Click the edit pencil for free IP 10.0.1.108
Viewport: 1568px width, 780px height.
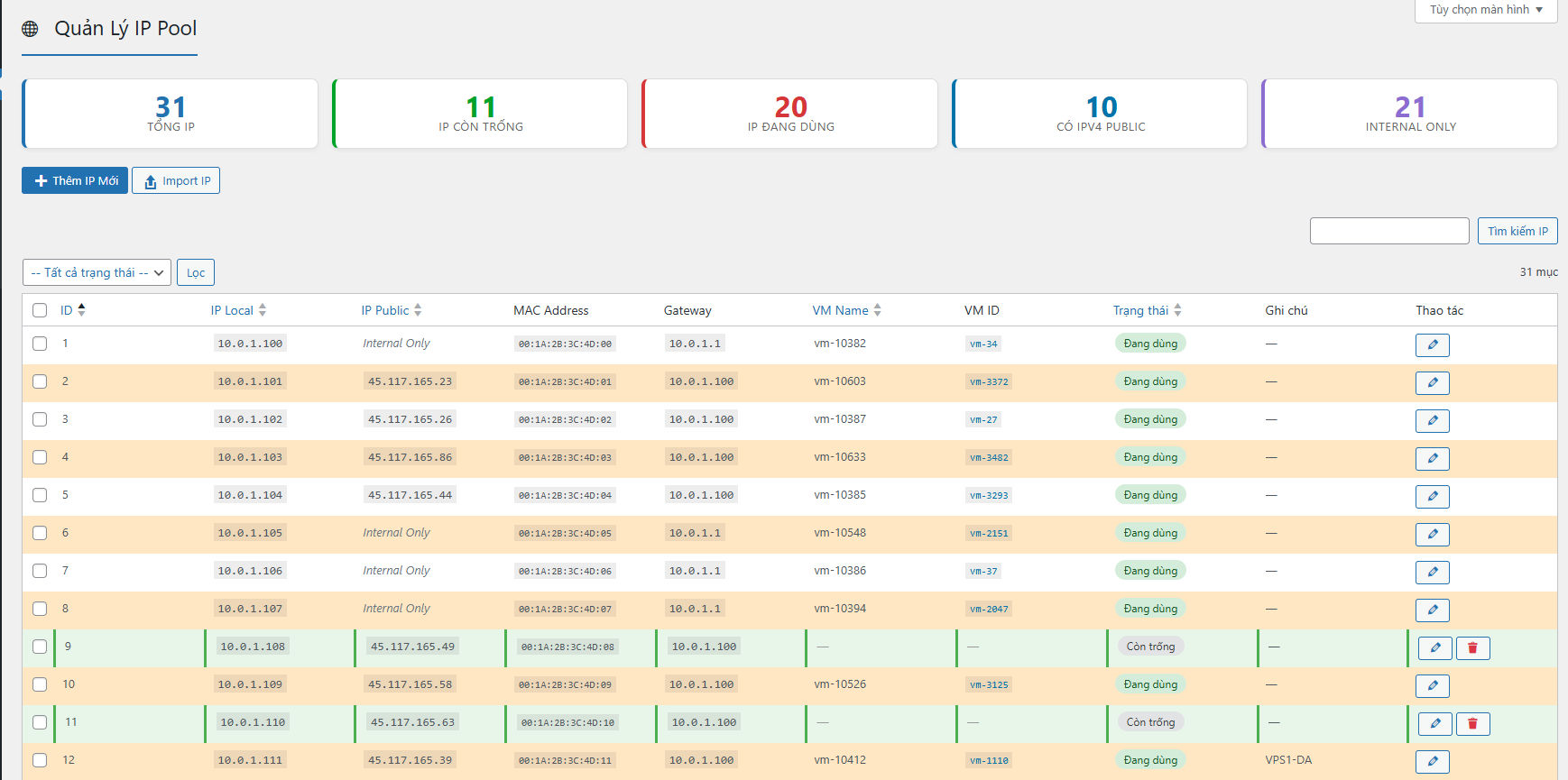1434,647
